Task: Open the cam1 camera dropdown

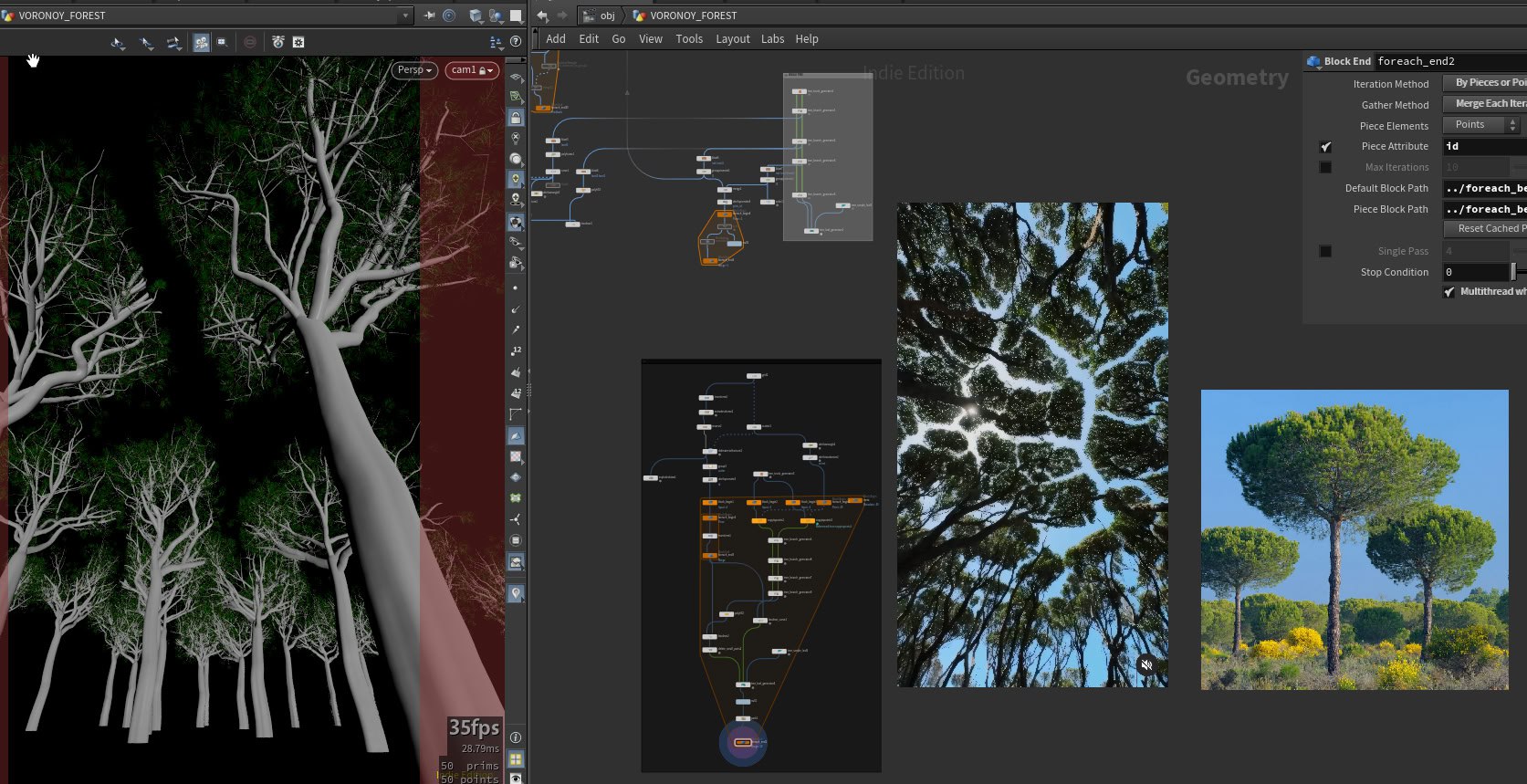Action: [472, 70]
